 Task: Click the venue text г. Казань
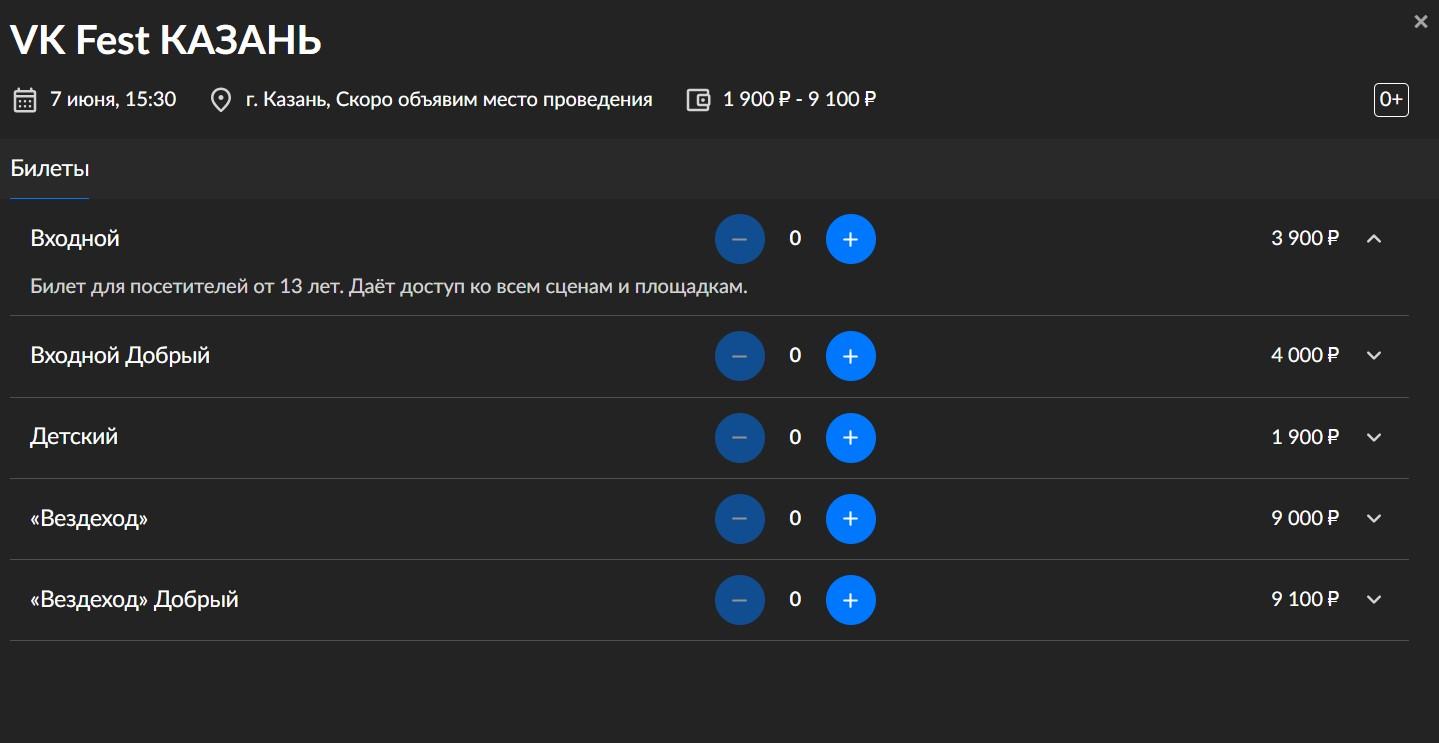449,100
